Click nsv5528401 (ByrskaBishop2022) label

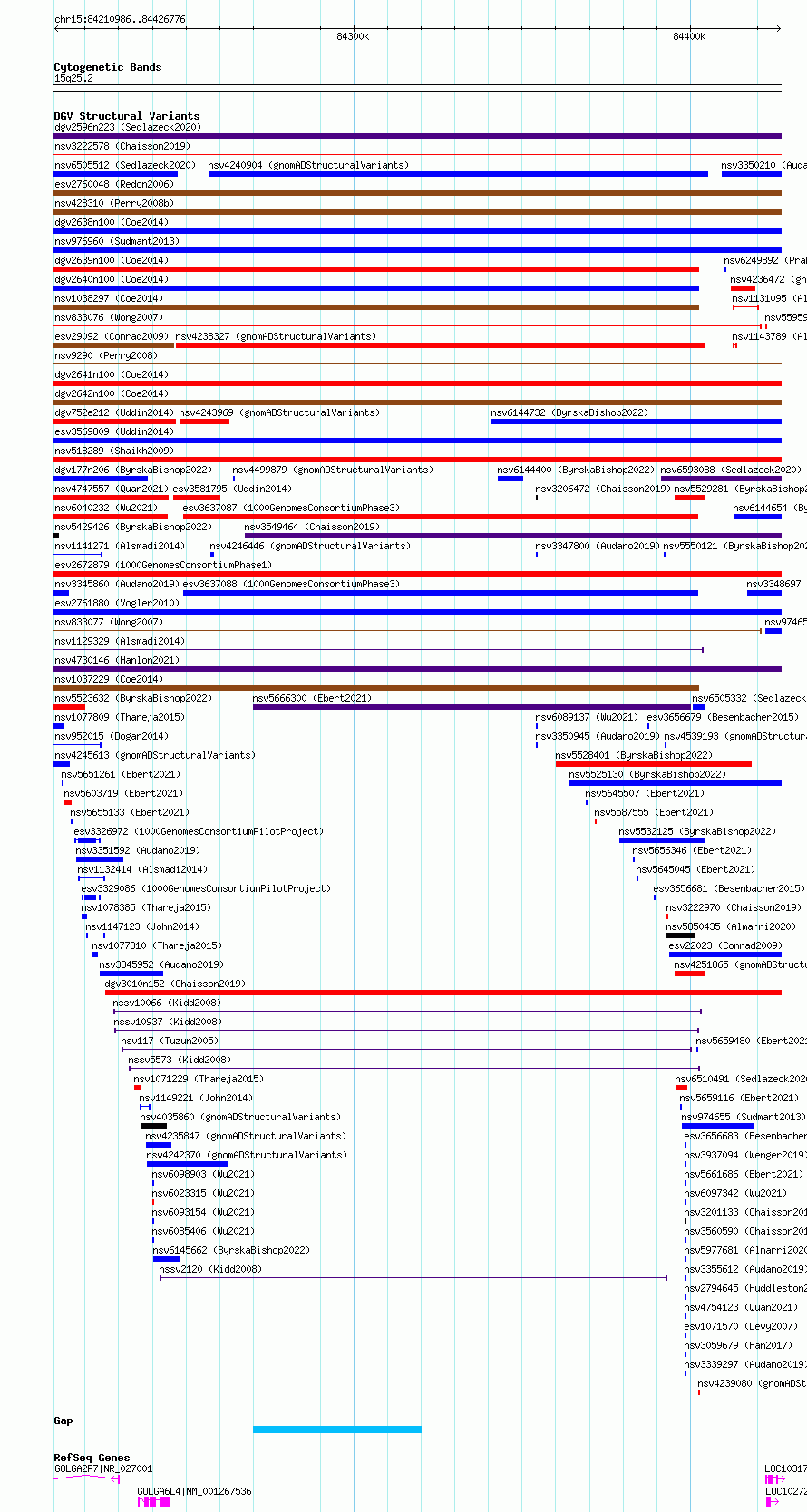click(634, 756)
